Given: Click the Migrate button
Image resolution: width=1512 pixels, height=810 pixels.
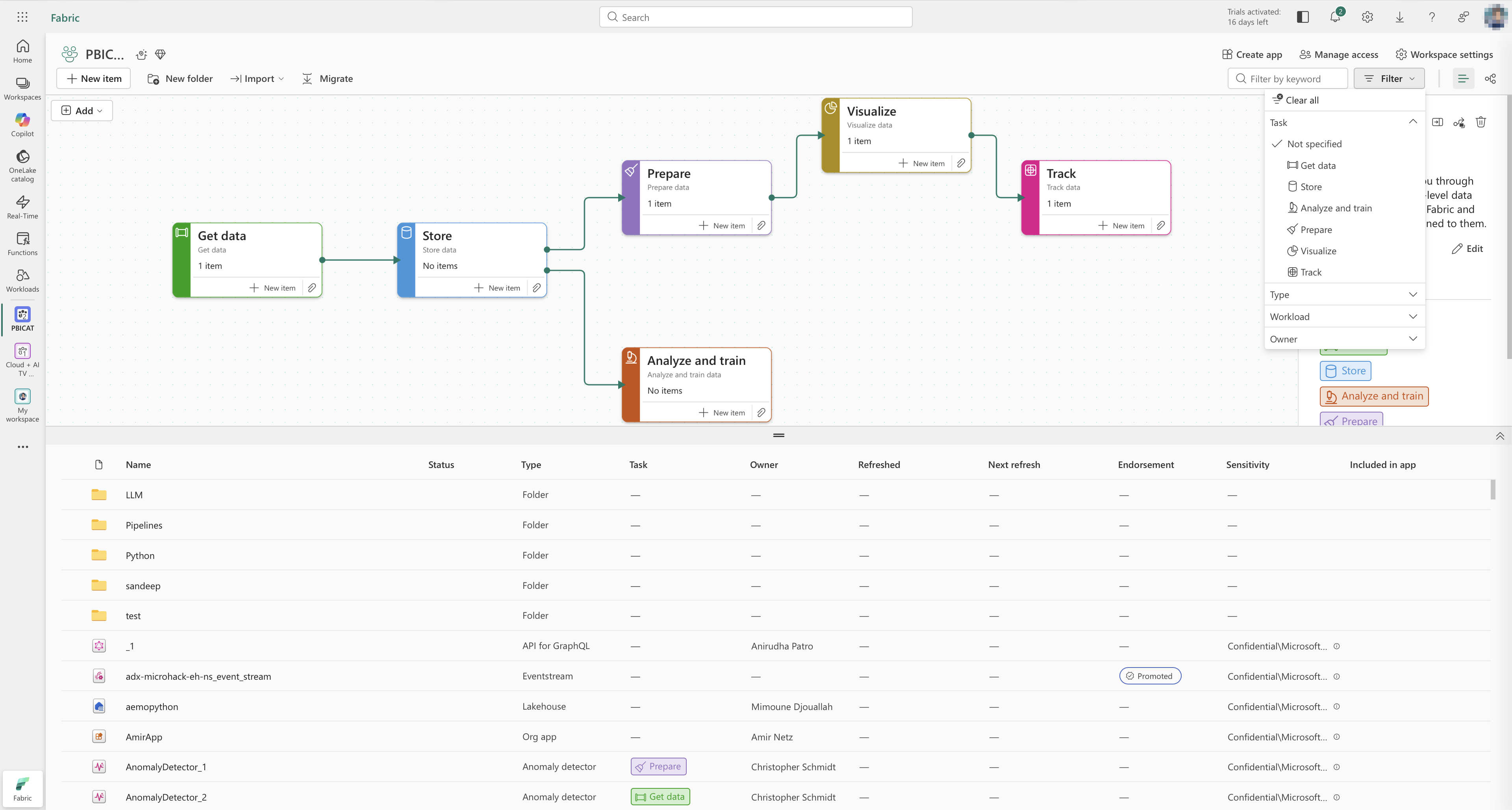Looking at the screenshot, I should point(327,79).
